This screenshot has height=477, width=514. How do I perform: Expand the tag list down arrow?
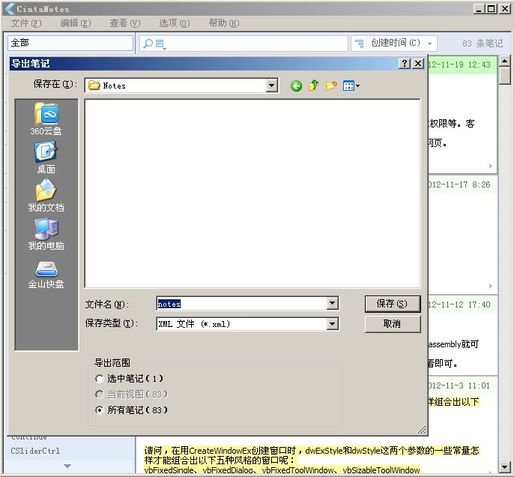(x=67, y=466)
